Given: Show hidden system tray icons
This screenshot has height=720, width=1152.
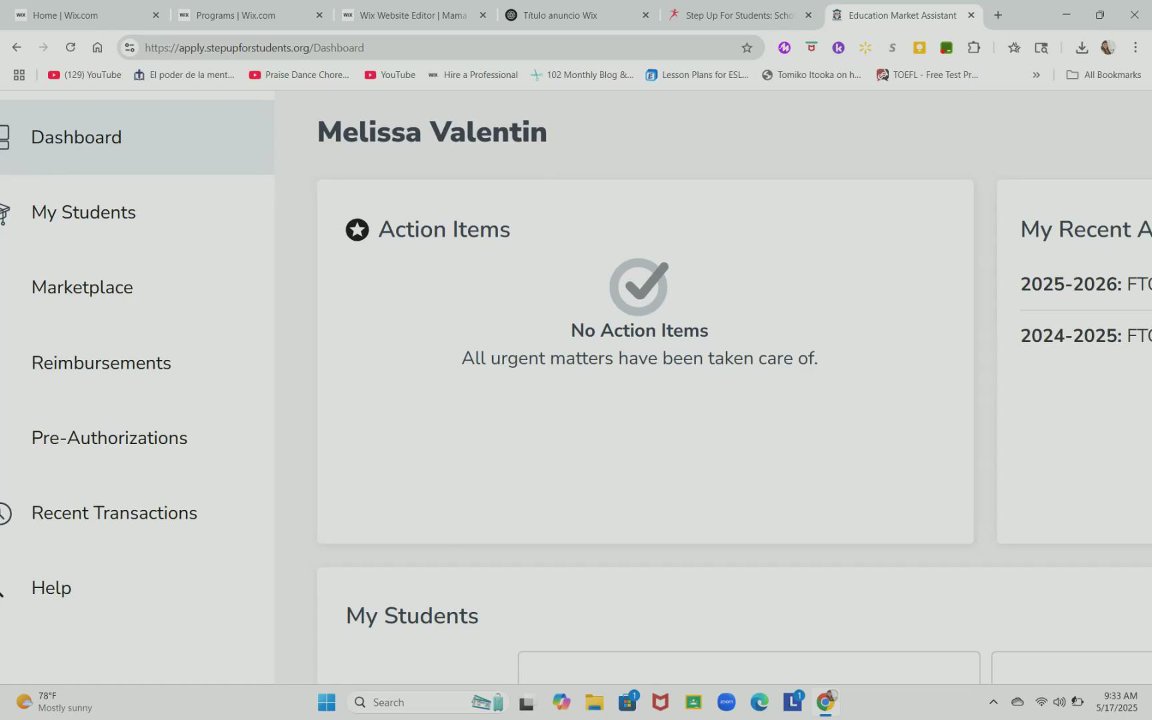Looking at the screenshot, I should 993,702.
